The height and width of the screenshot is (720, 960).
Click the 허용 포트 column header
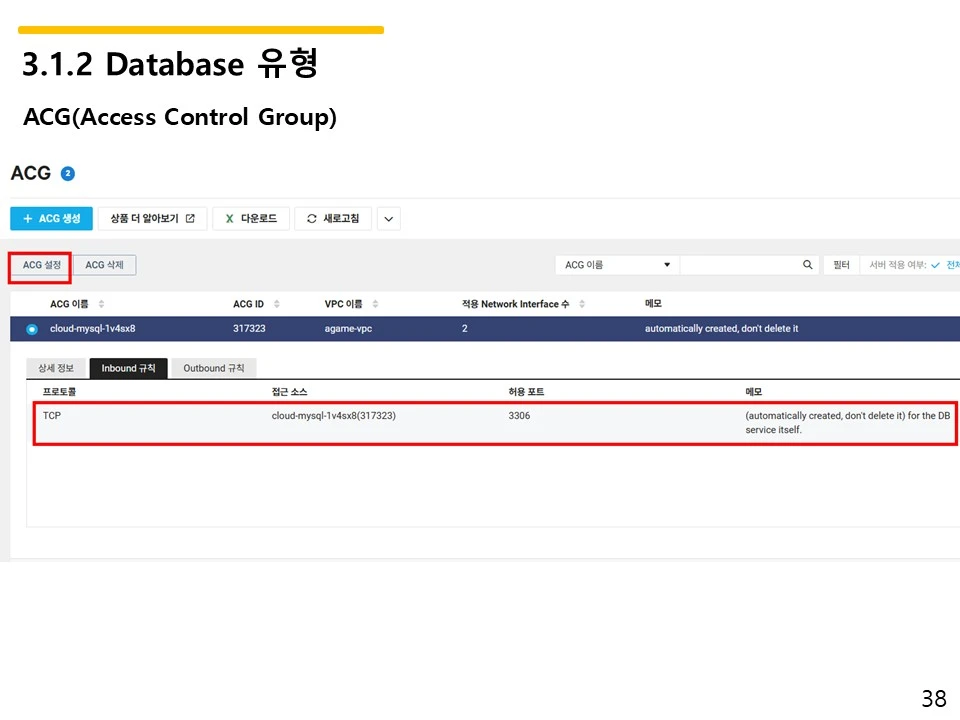pyautogui.click(x=526, y=392)
